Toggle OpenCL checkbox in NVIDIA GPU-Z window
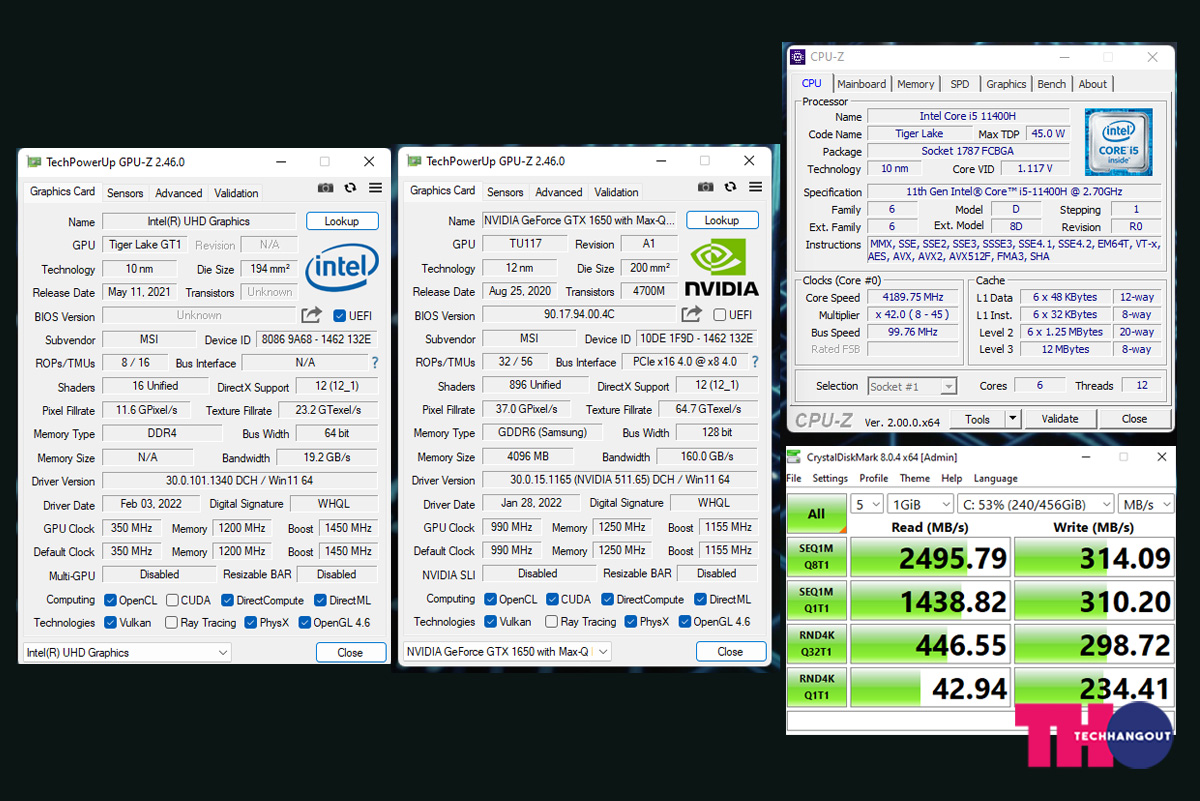 coord(490,599)
